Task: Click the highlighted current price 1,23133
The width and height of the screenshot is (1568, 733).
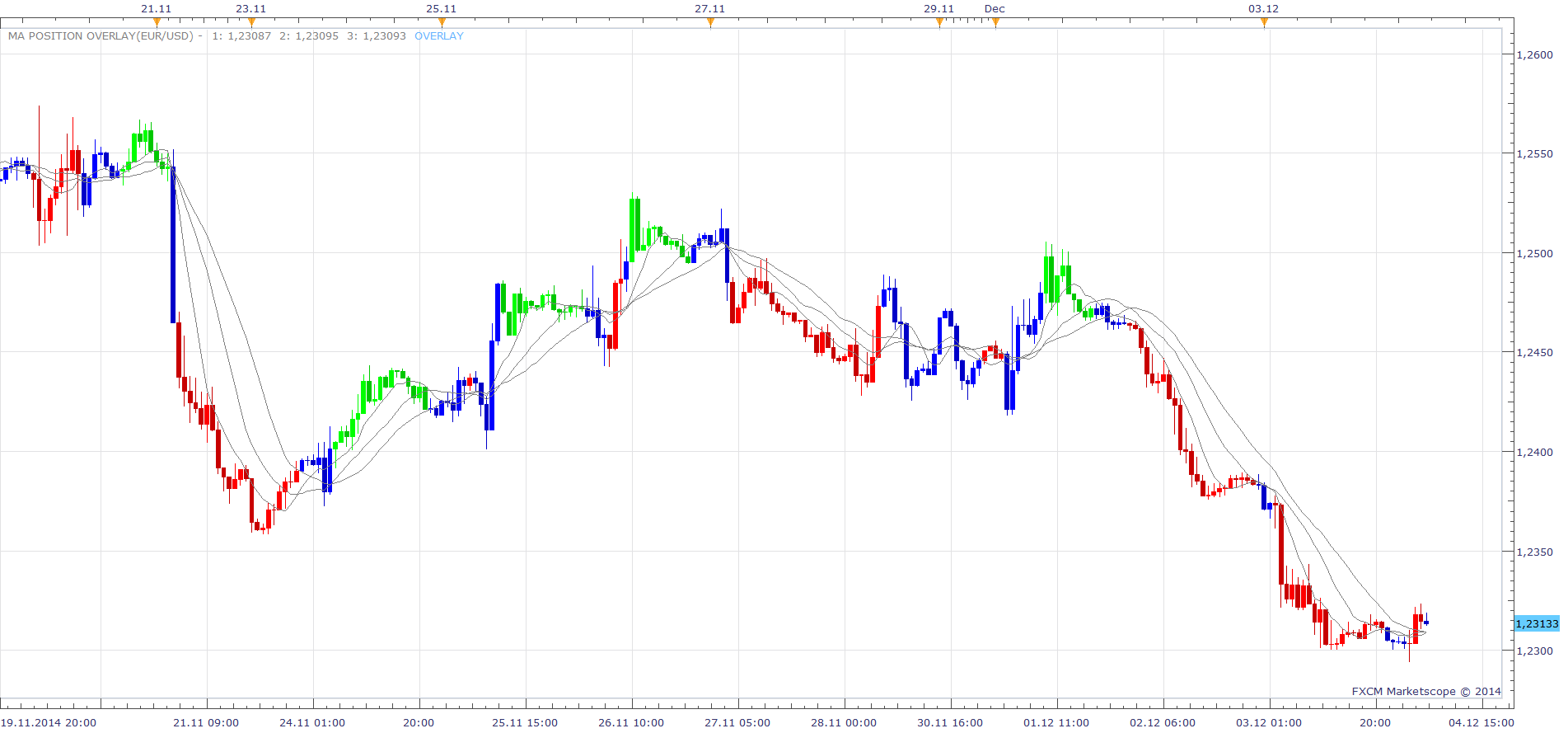Action: coord(1538,624)
